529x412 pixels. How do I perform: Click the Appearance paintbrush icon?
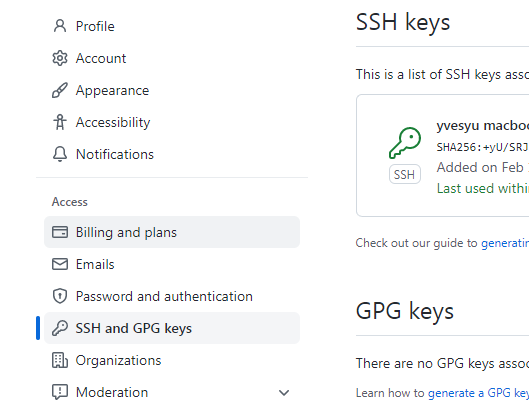[x=60, y=90]
